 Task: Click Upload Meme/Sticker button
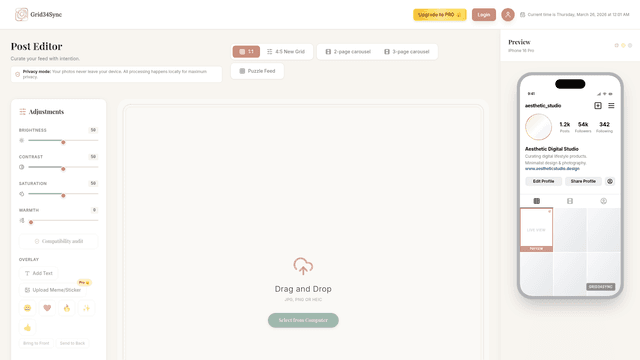(53, 290)
